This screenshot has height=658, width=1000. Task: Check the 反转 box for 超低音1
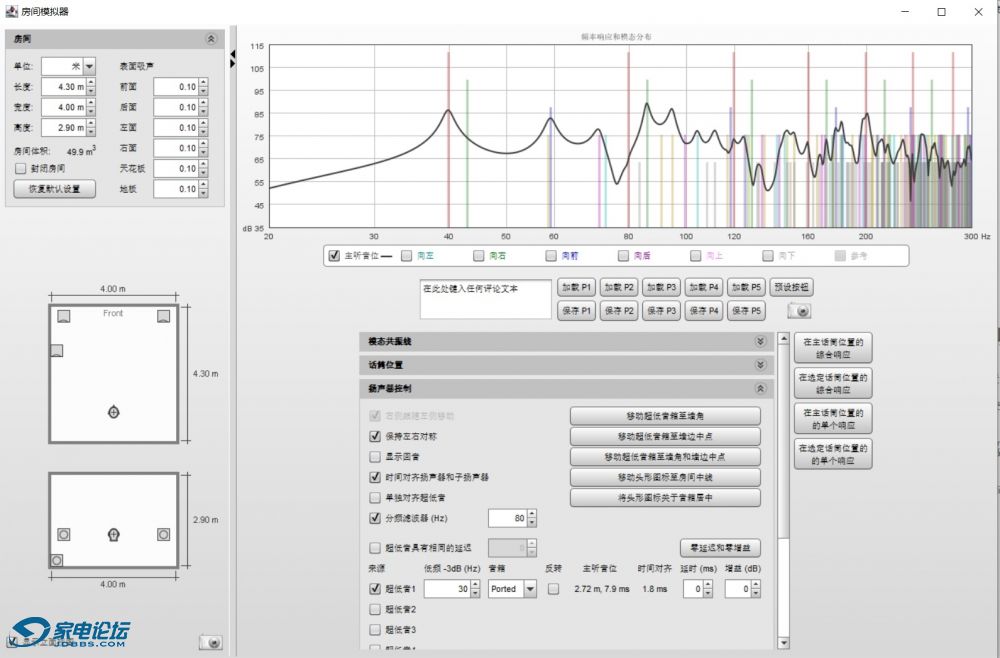coord(554,589)
